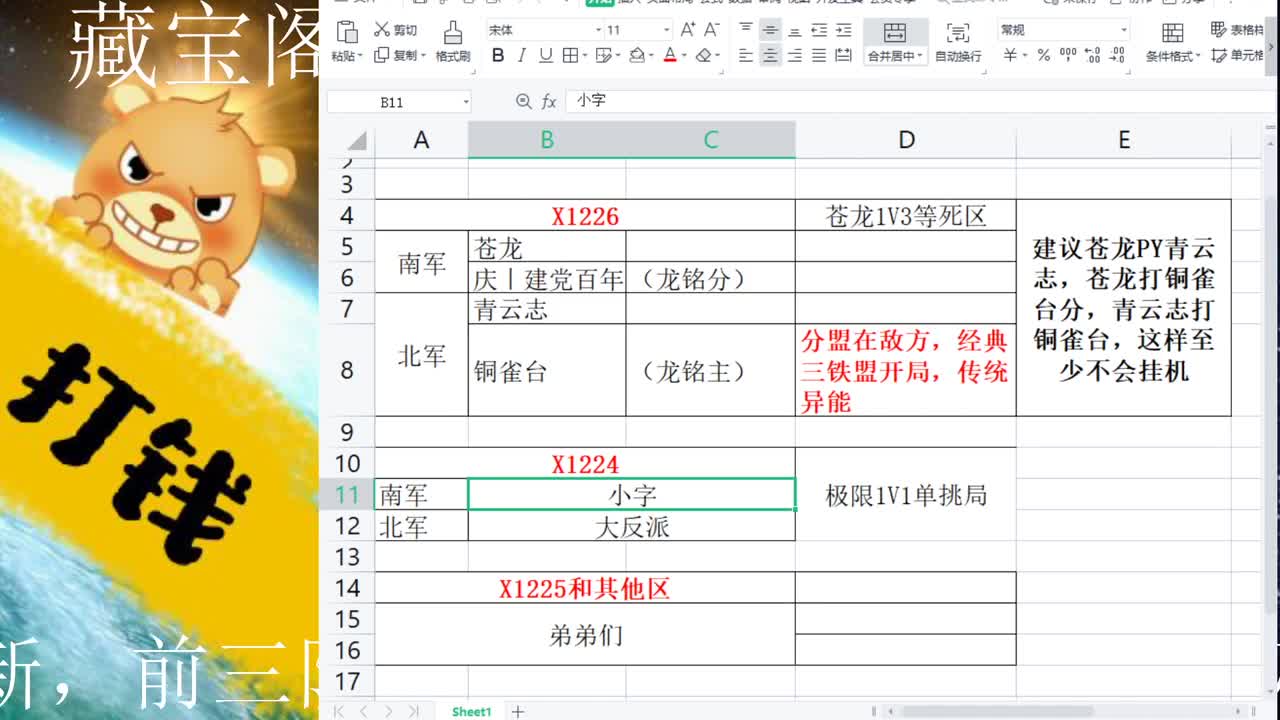Apply red font color A swatch

click(x=670, y=56)
